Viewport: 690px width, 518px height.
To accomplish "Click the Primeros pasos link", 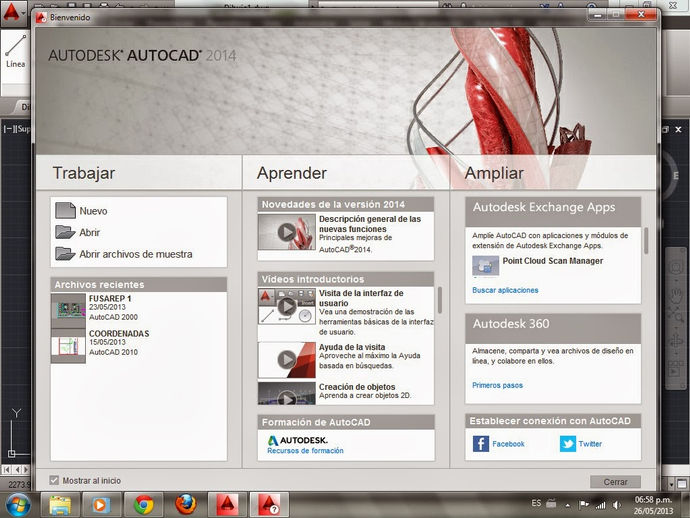I will (x=498, y=385).
